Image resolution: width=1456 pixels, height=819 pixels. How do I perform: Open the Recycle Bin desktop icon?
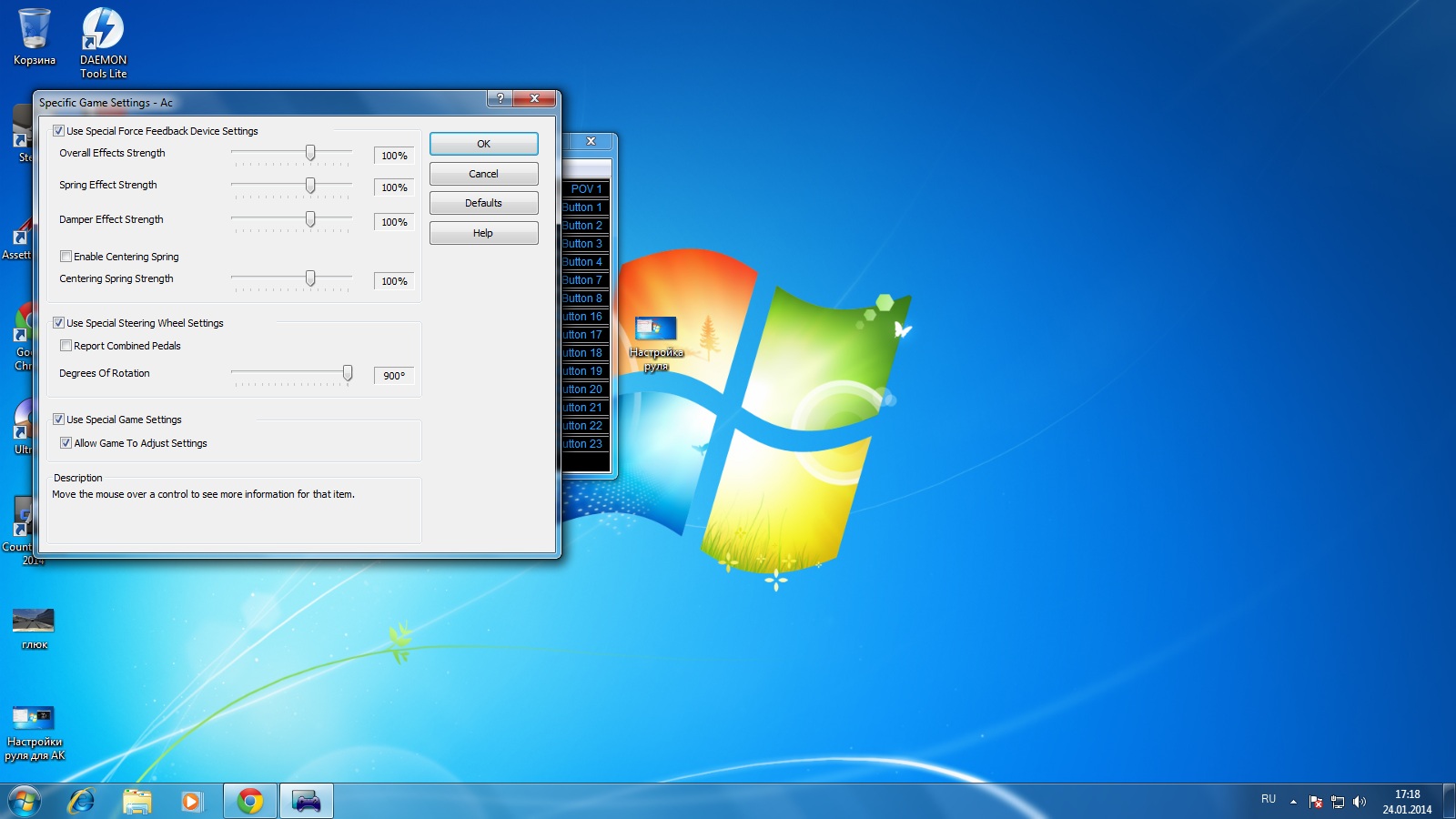(x=35, y=36)
